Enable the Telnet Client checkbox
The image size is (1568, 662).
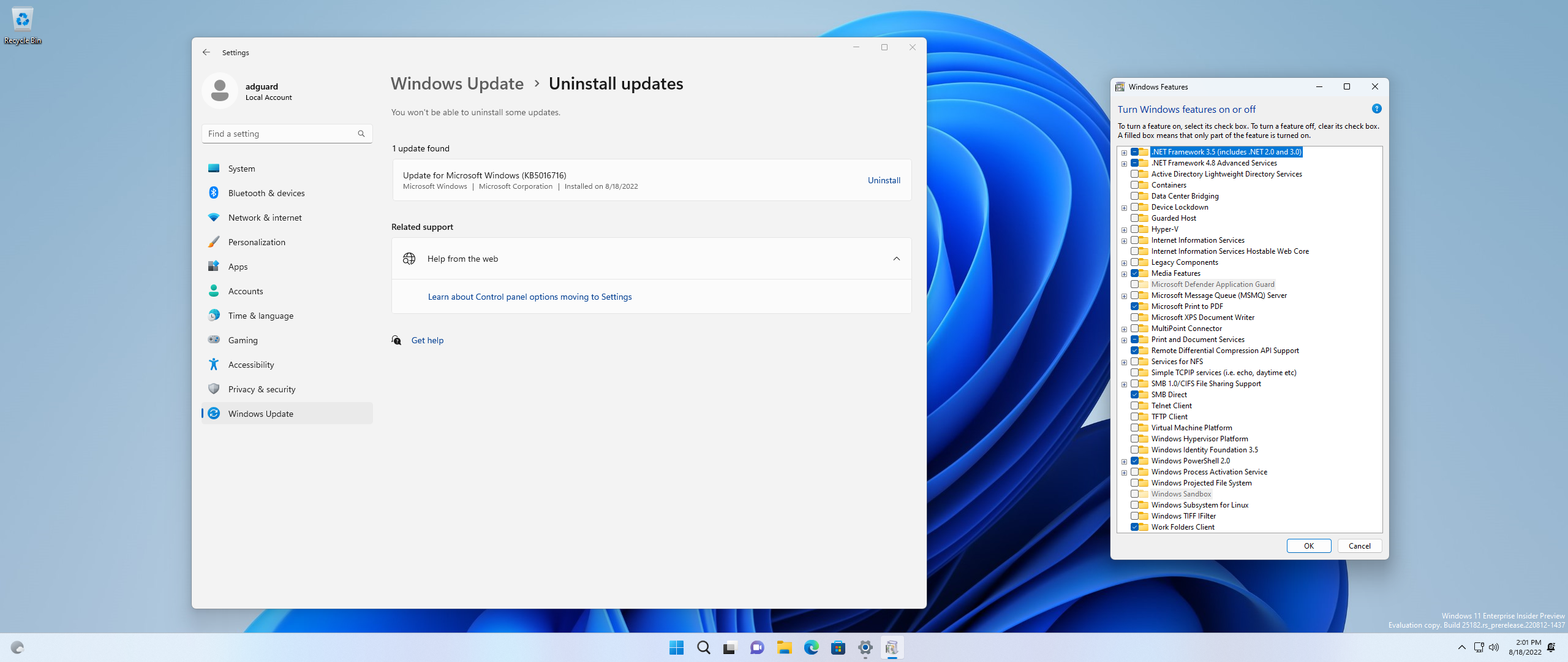pos(1135,406)
